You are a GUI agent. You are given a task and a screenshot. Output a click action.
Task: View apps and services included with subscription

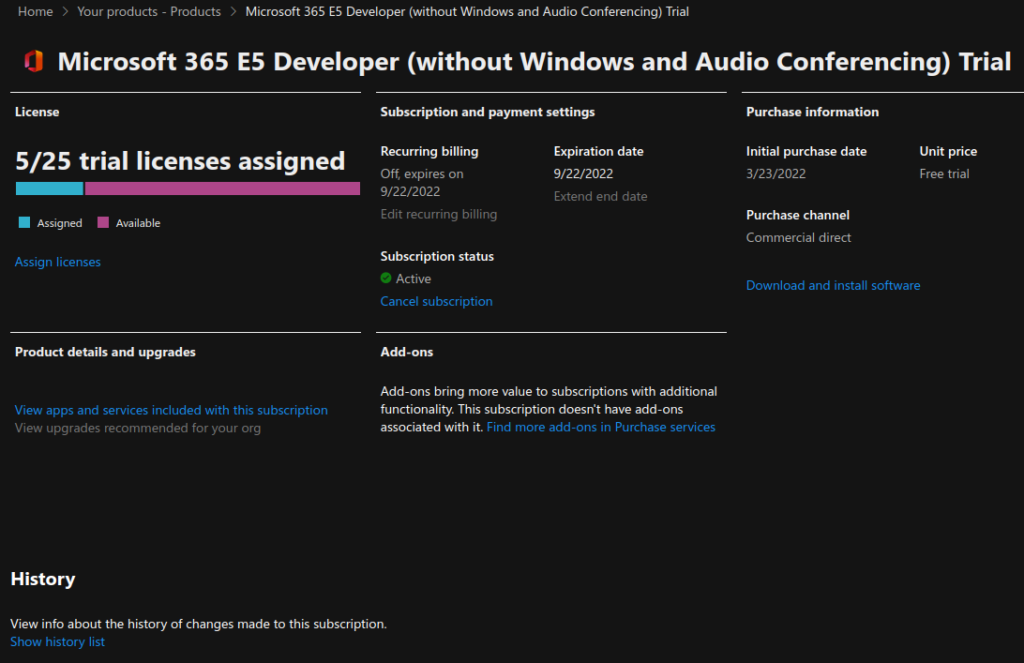click(x=171, y=410)
